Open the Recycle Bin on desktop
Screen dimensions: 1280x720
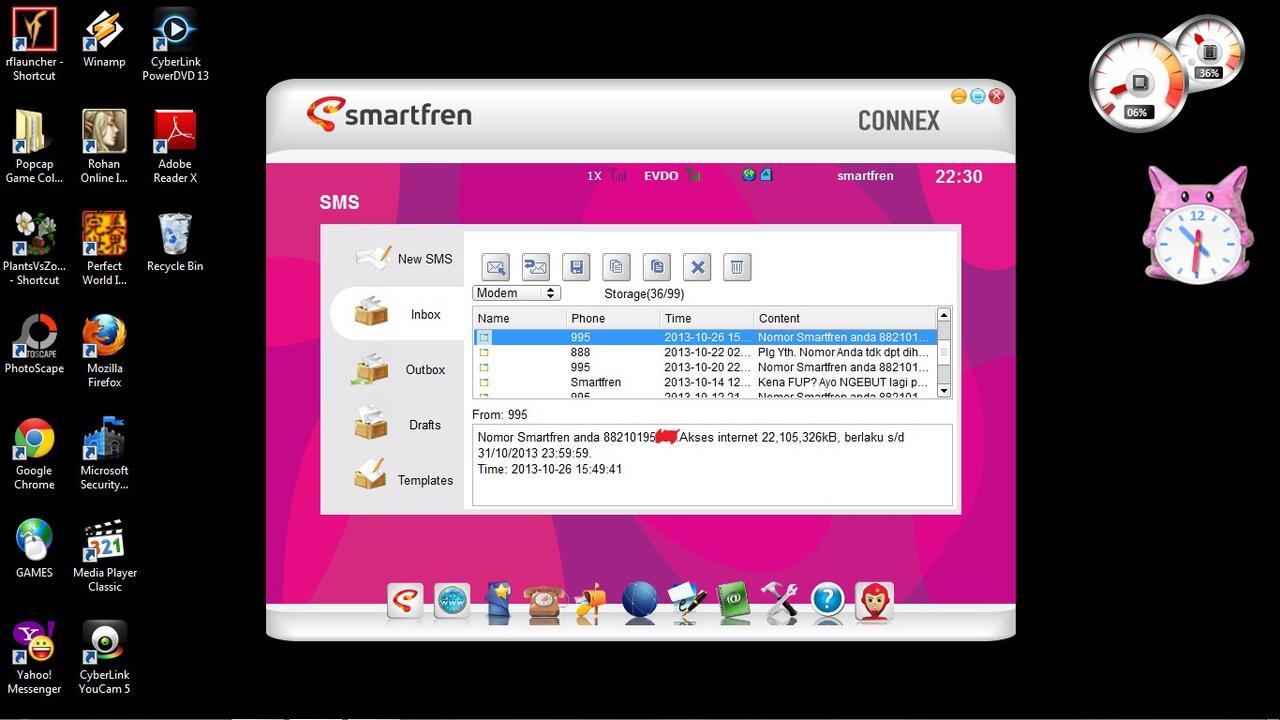pyautogui.click(x=174, y=242)
